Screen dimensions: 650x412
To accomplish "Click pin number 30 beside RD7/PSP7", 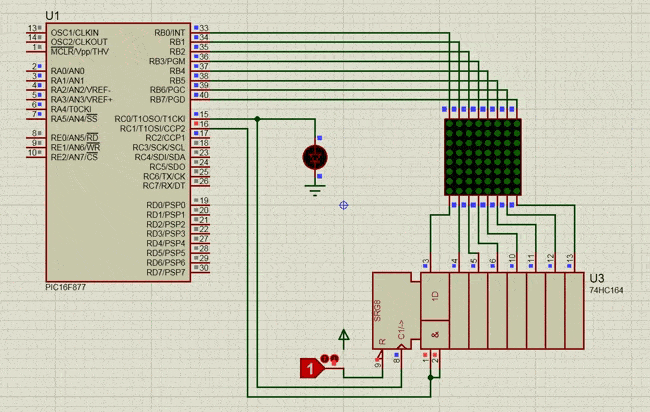I will [204, 268].
